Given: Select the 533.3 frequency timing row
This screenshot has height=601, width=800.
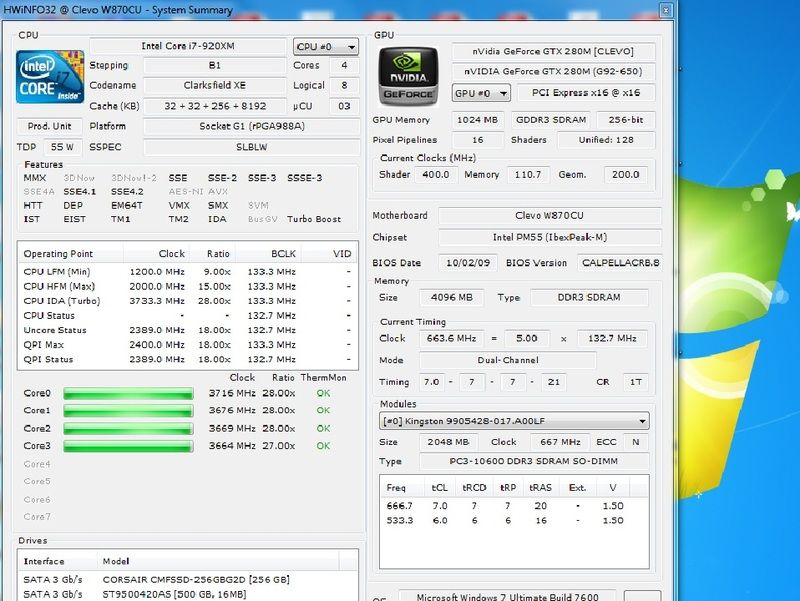Looking at the screenshot, I should tap(514, 521).
